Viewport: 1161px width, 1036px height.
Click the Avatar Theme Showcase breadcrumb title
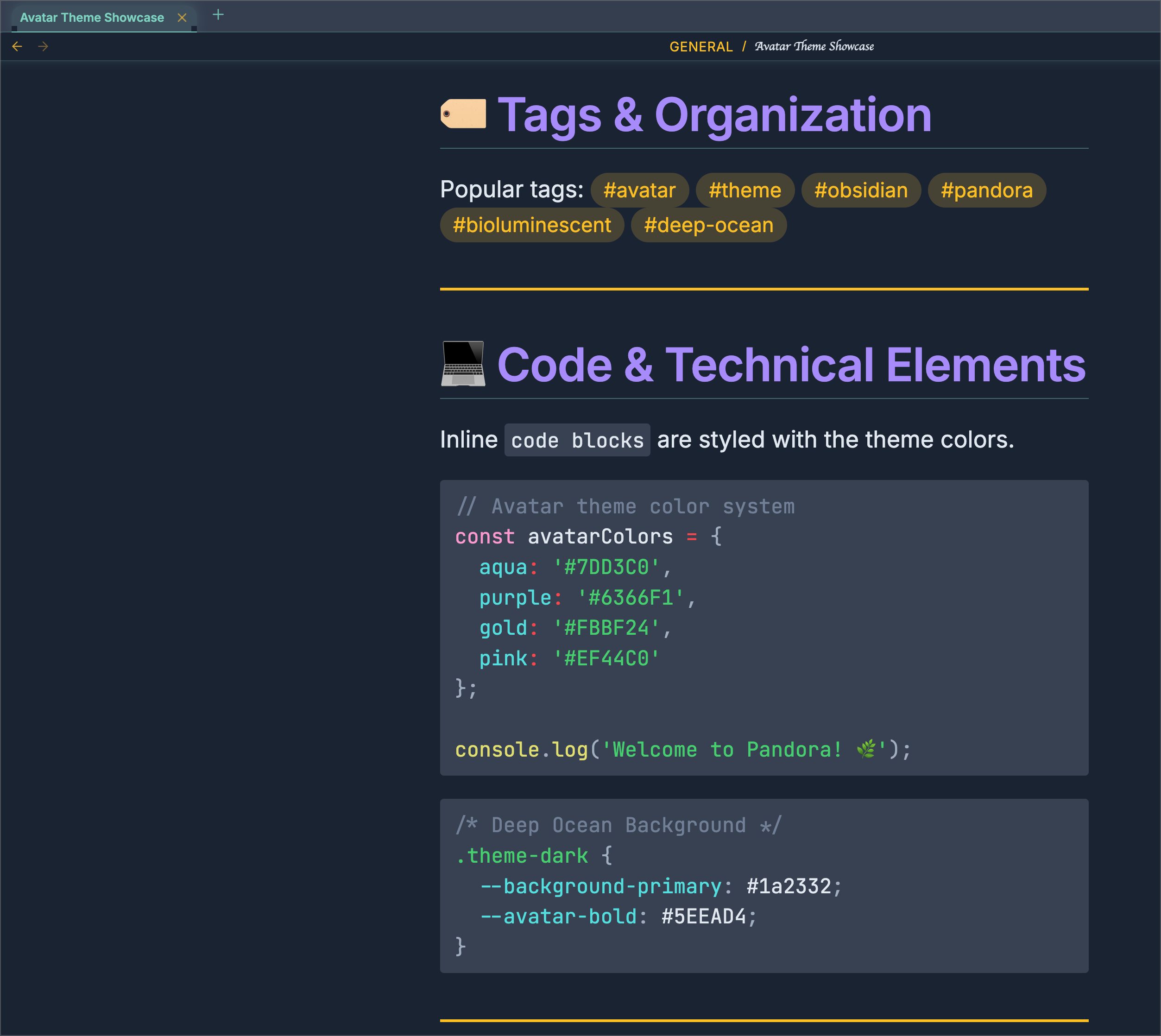814,46
